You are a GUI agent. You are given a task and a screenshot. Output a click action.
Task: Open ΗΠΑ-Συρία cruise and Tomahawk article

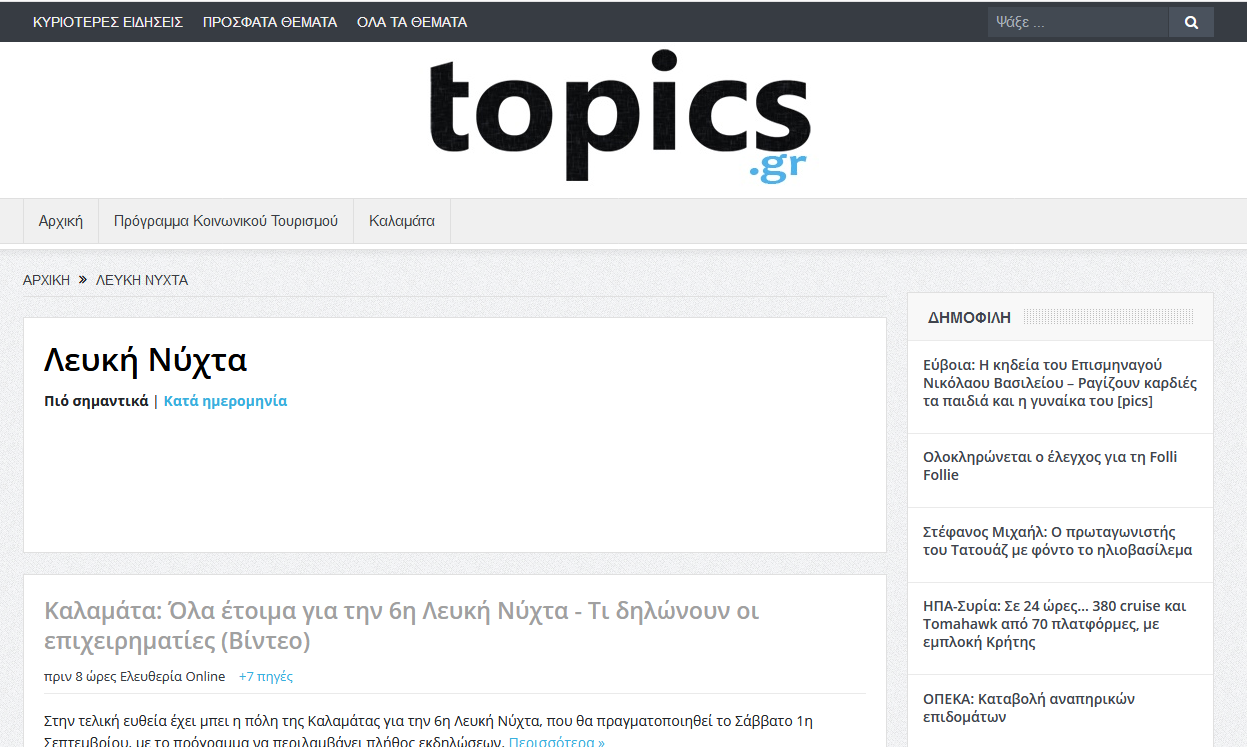1054,624
